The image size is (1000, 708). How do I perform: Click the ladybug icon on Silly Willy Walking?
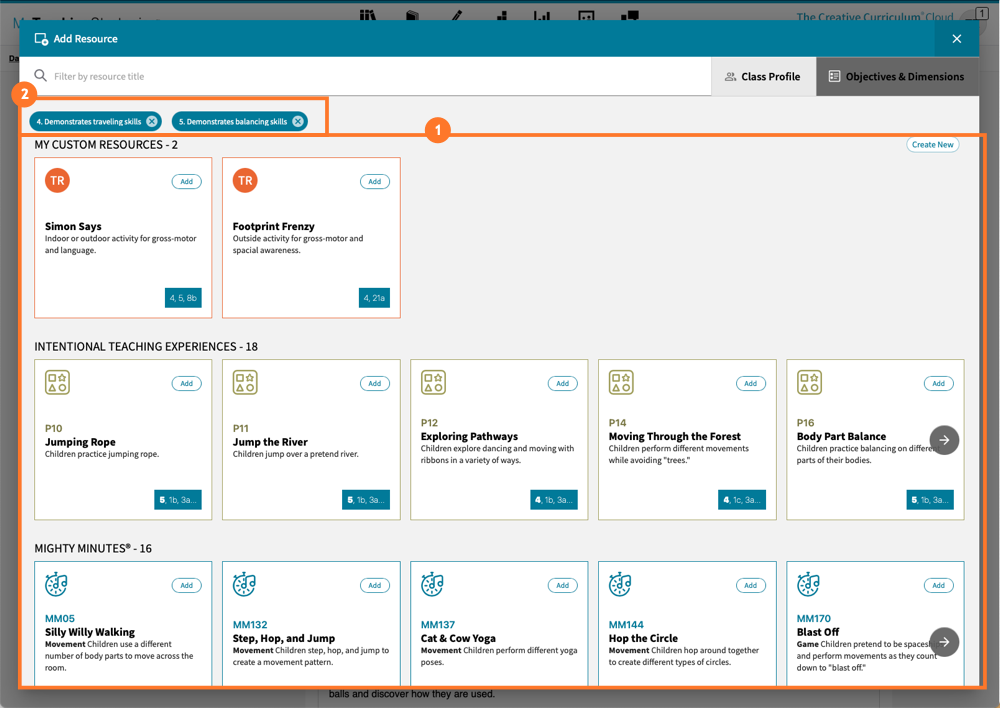55,584
